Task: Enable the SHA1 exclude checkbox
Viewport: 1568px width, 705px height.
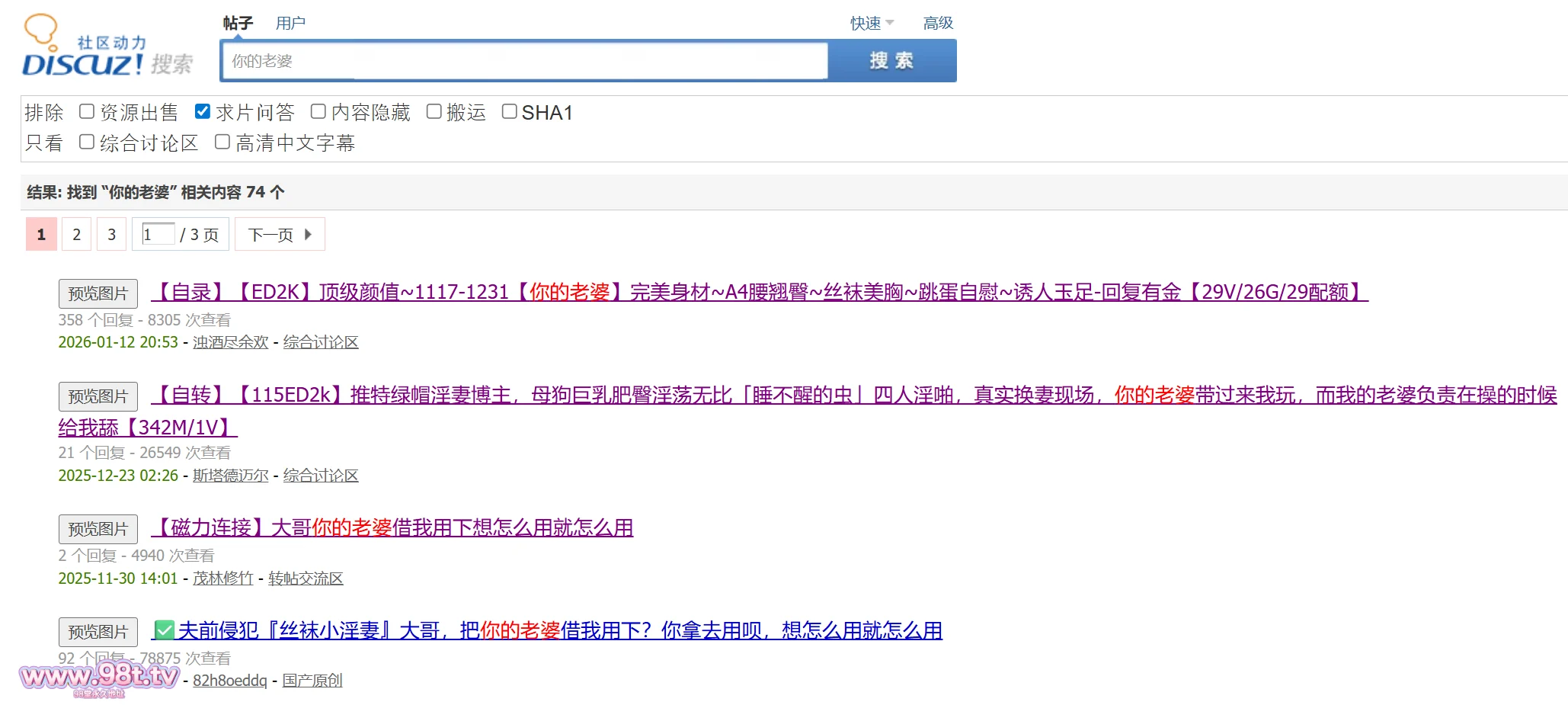Action: coord(509,112)
